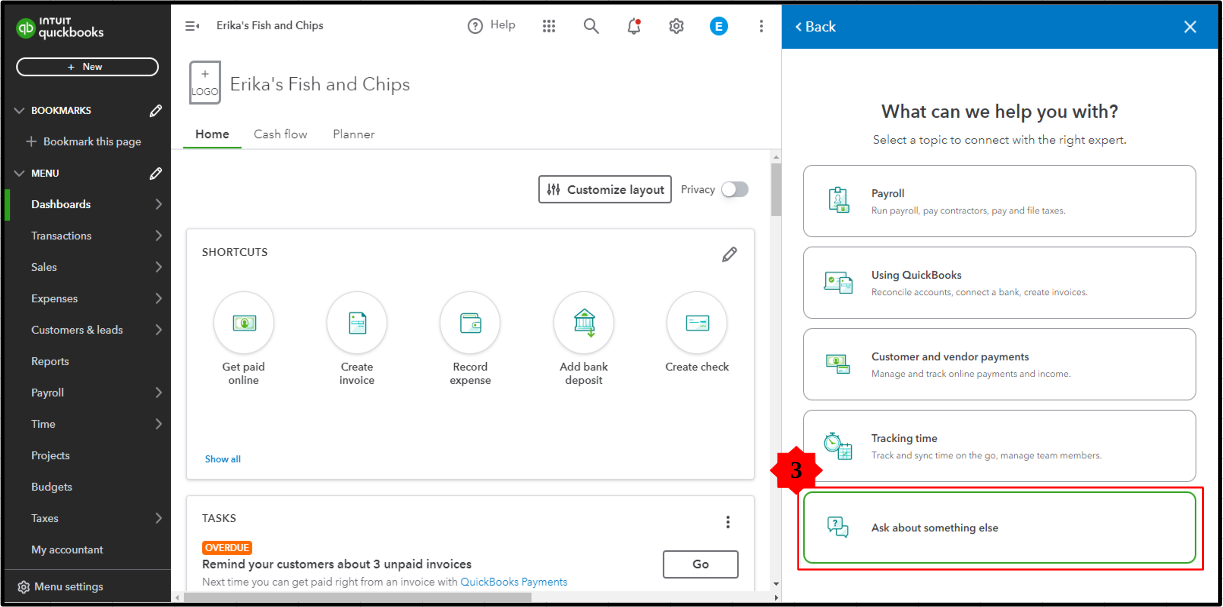This screenshot has width=1223, height=607.
Task: Close the help panel with X
Action: [1190, 27]
